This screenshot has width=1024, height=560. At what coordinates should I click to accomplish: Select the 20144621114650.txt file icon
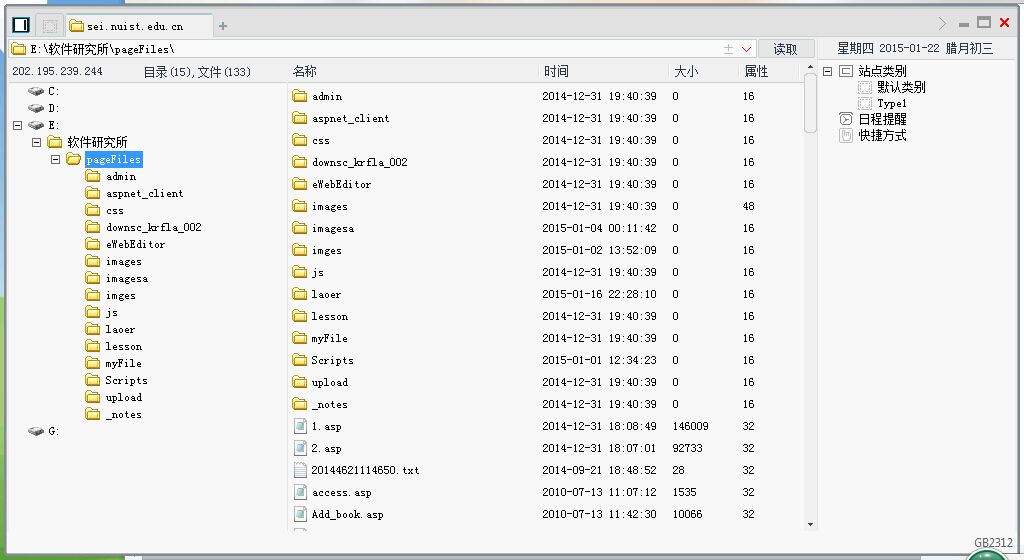[300, 470]
